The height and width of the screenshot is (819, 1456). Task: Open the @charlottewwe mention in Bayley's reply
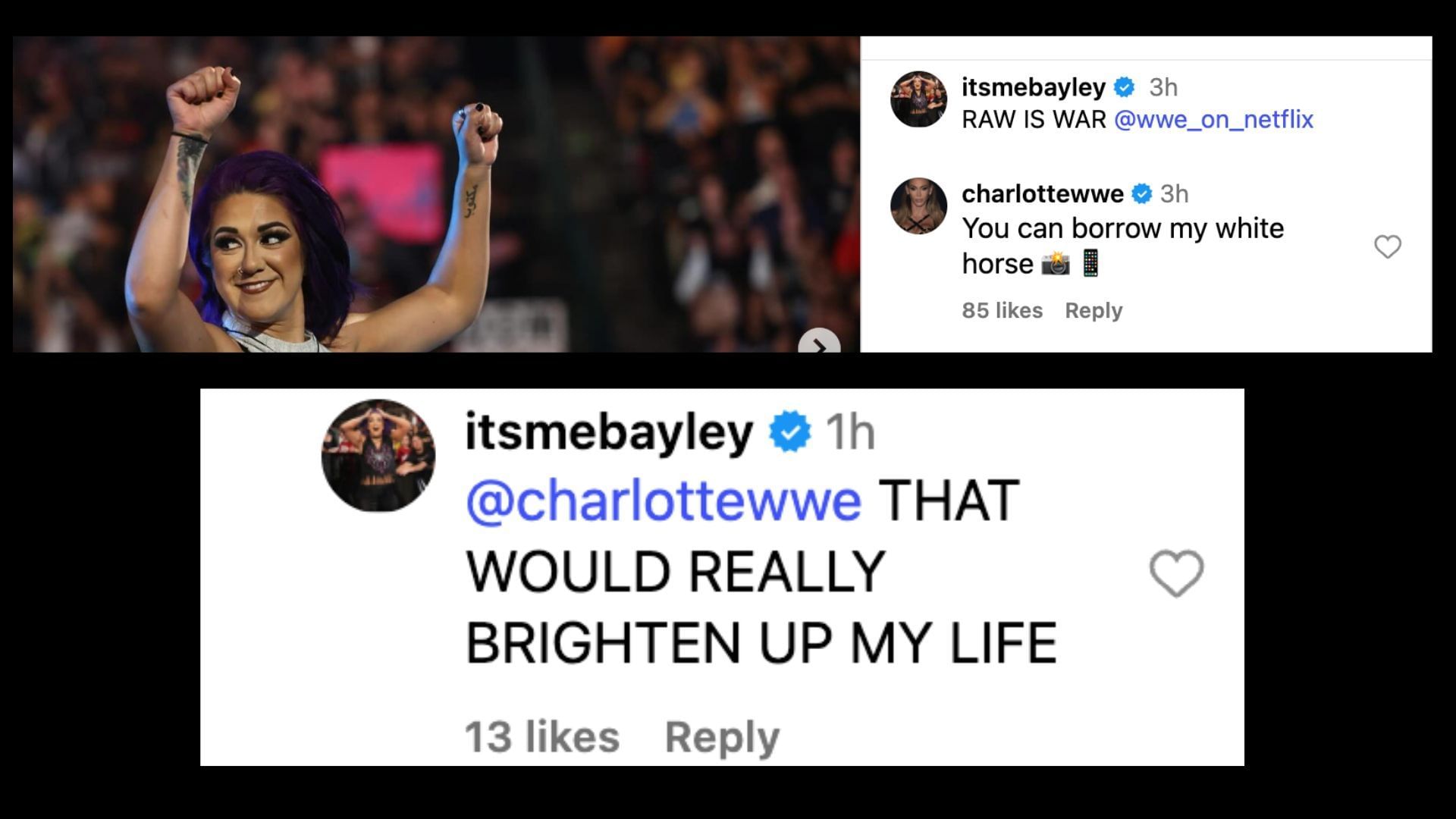pyautogui.click(x=664, y=501)
